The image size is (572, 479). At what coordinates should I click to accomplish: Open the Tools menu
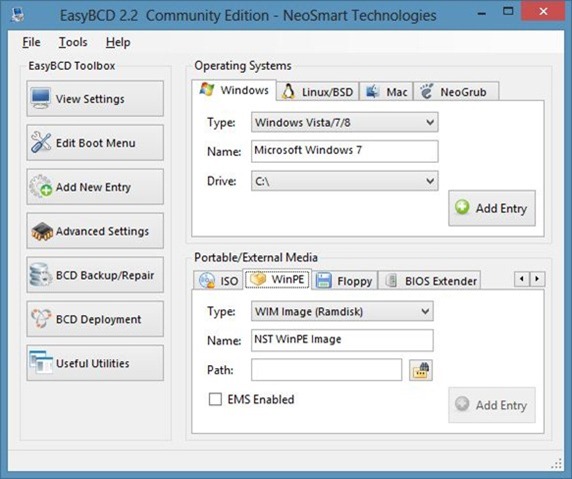coord(73,42)
